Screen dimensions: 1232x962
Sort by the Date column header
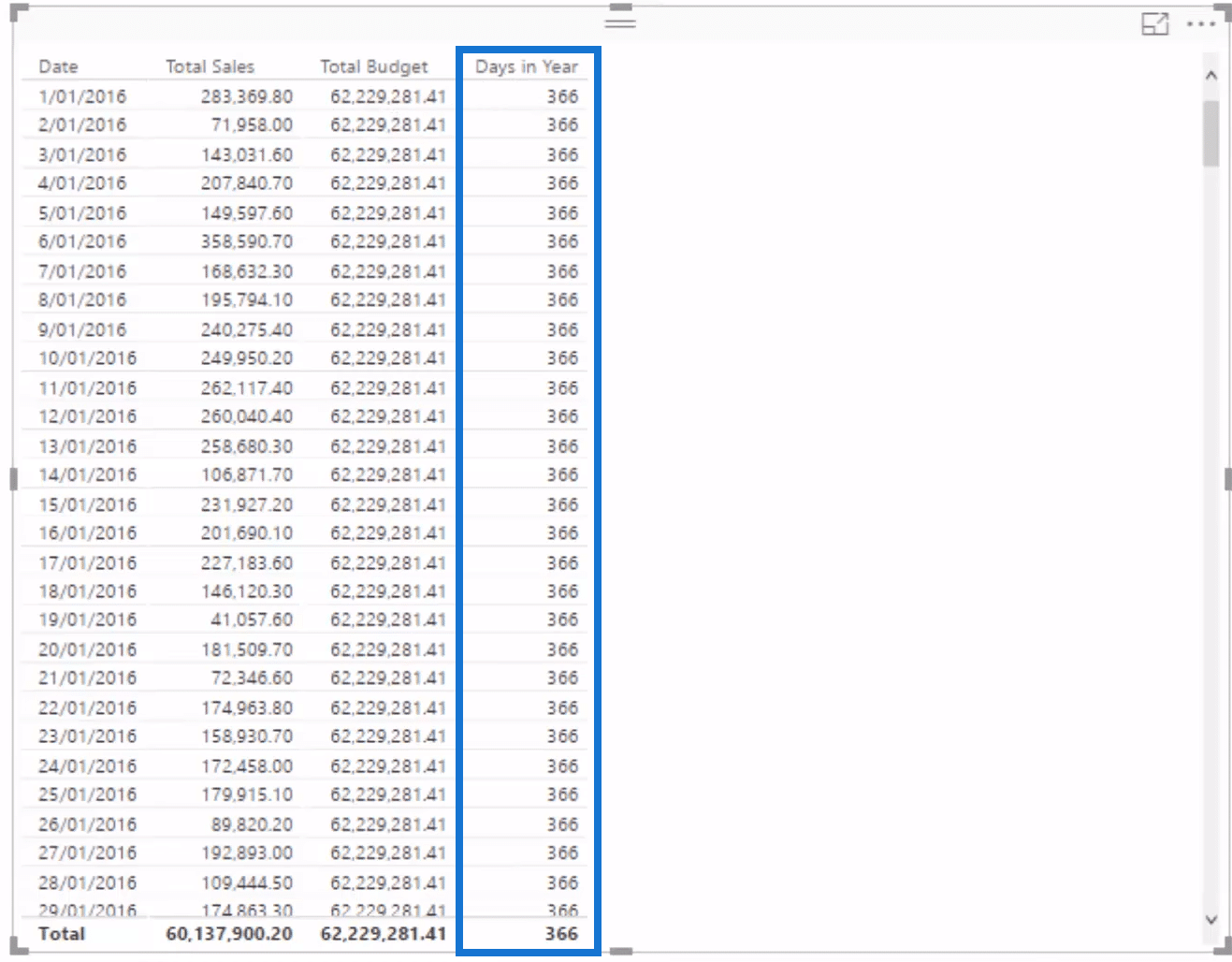pos(58,66)
